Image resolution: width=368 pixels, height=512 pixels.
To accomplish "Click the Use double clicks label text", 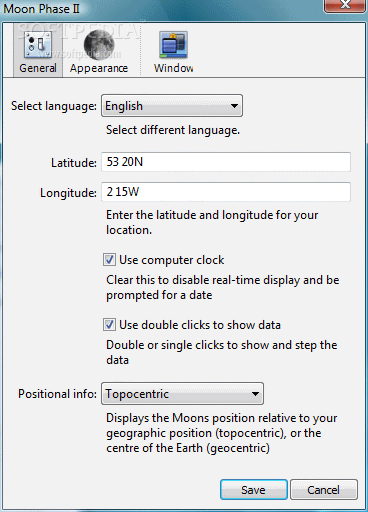I will pyautogui.click(x=200, y=325).
